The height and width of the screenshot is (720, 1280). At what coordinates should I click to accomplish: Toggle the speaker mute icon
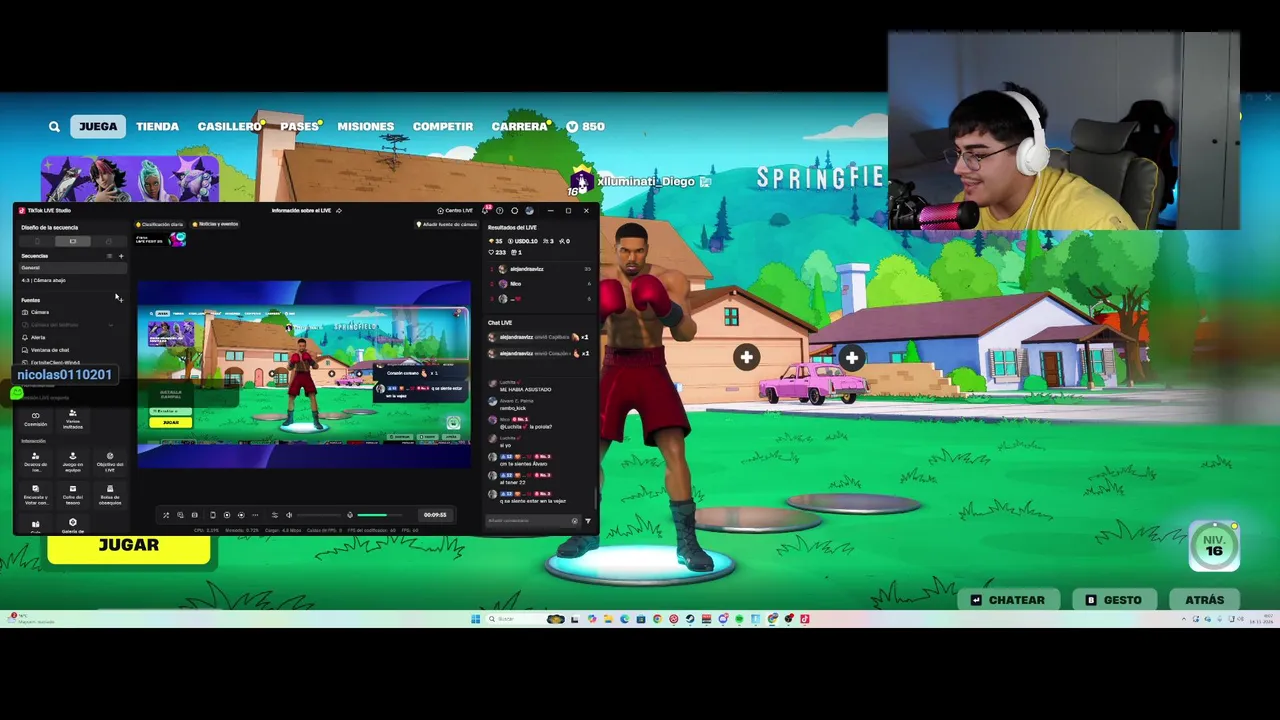(289, 515)
